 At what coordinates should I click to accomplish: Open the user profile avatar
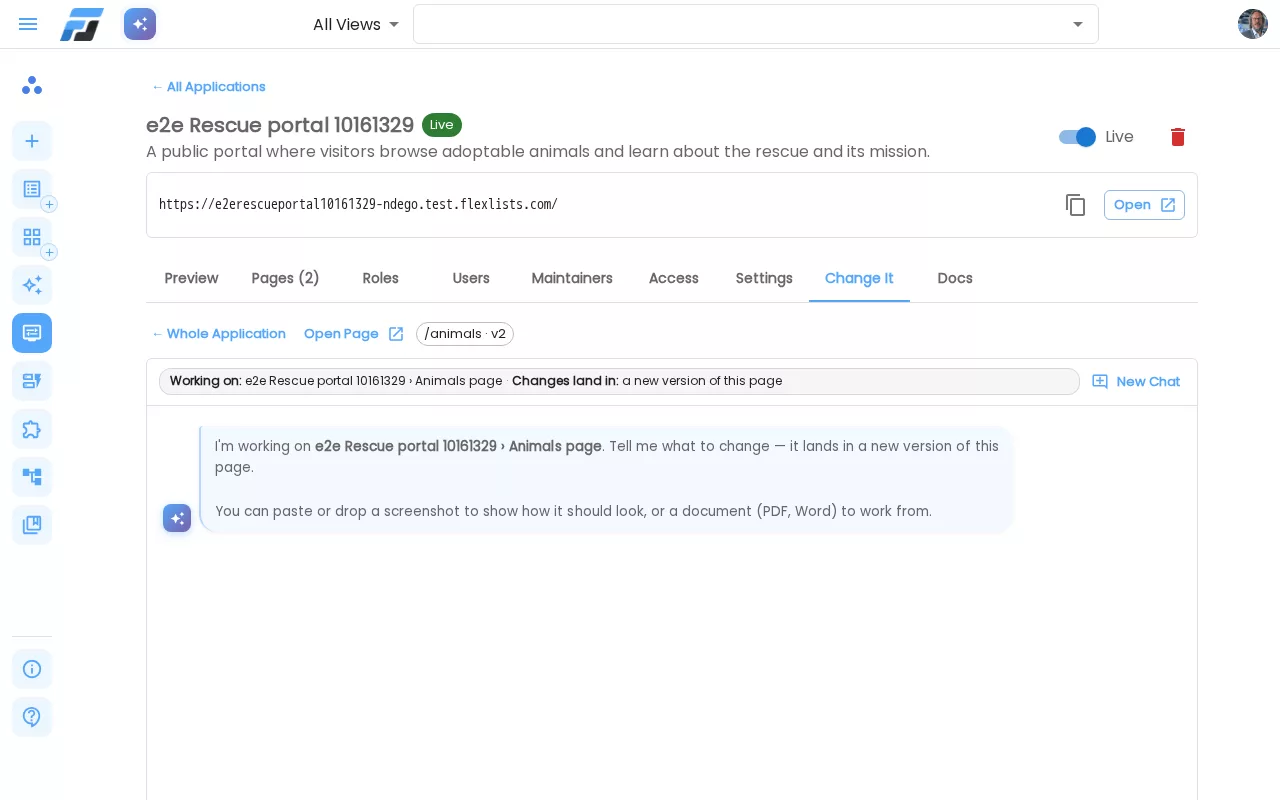click(x=1253, y=24)
